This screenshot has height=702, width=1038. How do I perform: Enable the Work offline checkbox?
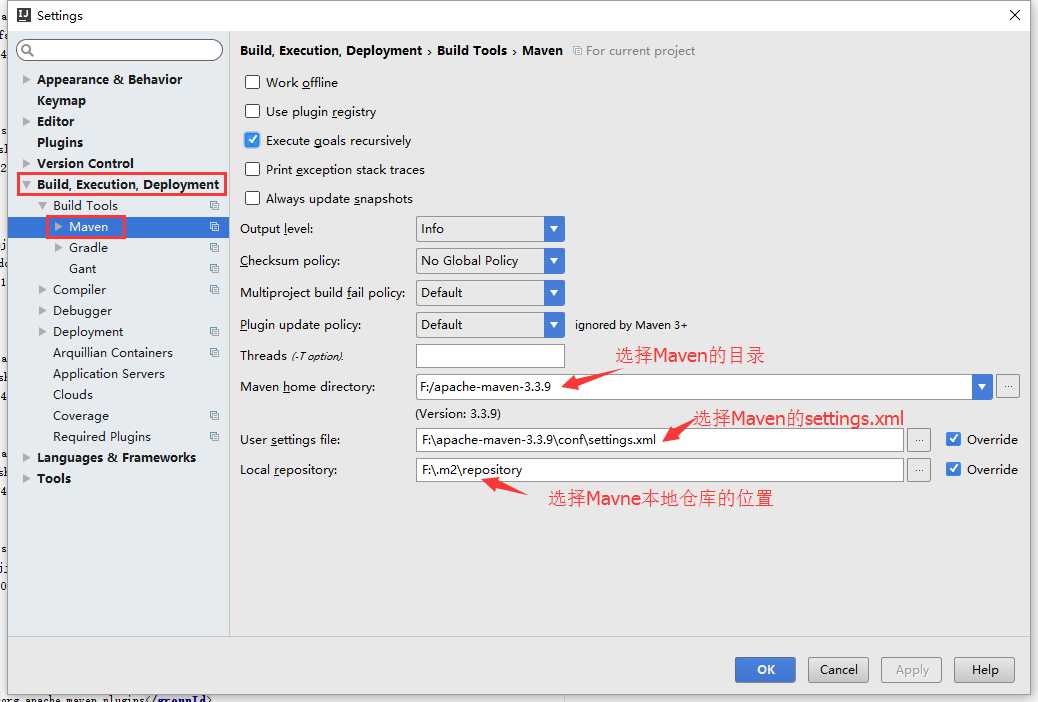(x=252, y=82)
